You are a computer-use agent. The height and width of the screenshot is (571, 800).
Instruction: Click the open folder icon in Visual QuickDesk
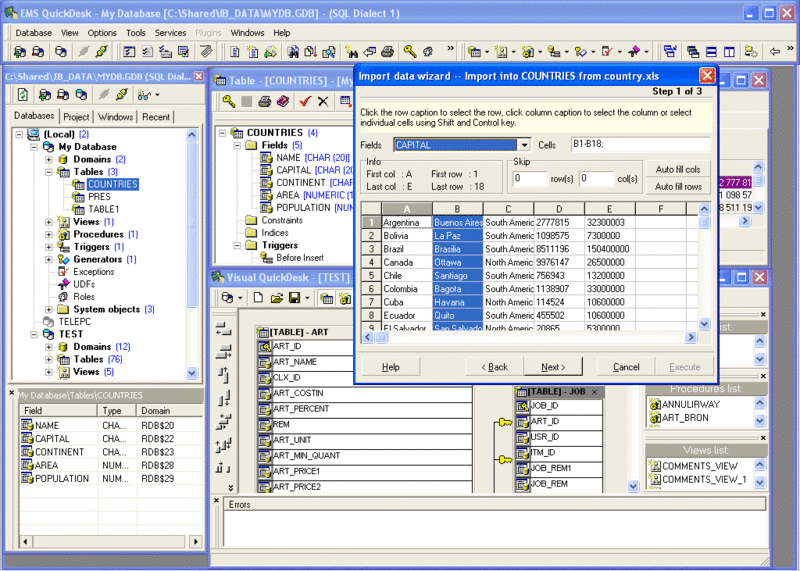(x=277, y=297)
